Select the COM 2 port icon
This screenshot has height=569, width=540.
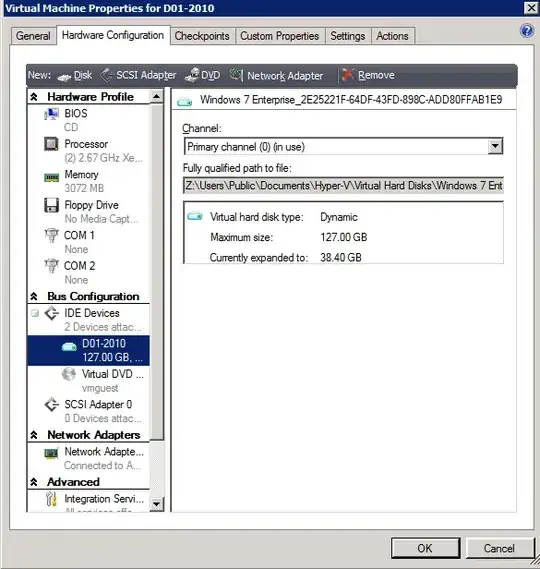tap(51, 266)
